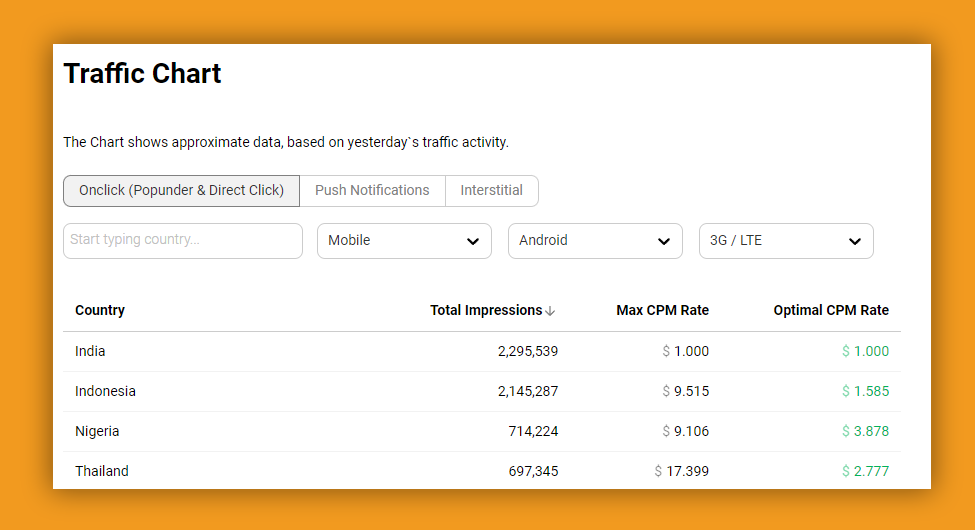Image resolution: width=975 pixels, height=530 pixels.
Task: Select the India country row
Action: point(90,351)
